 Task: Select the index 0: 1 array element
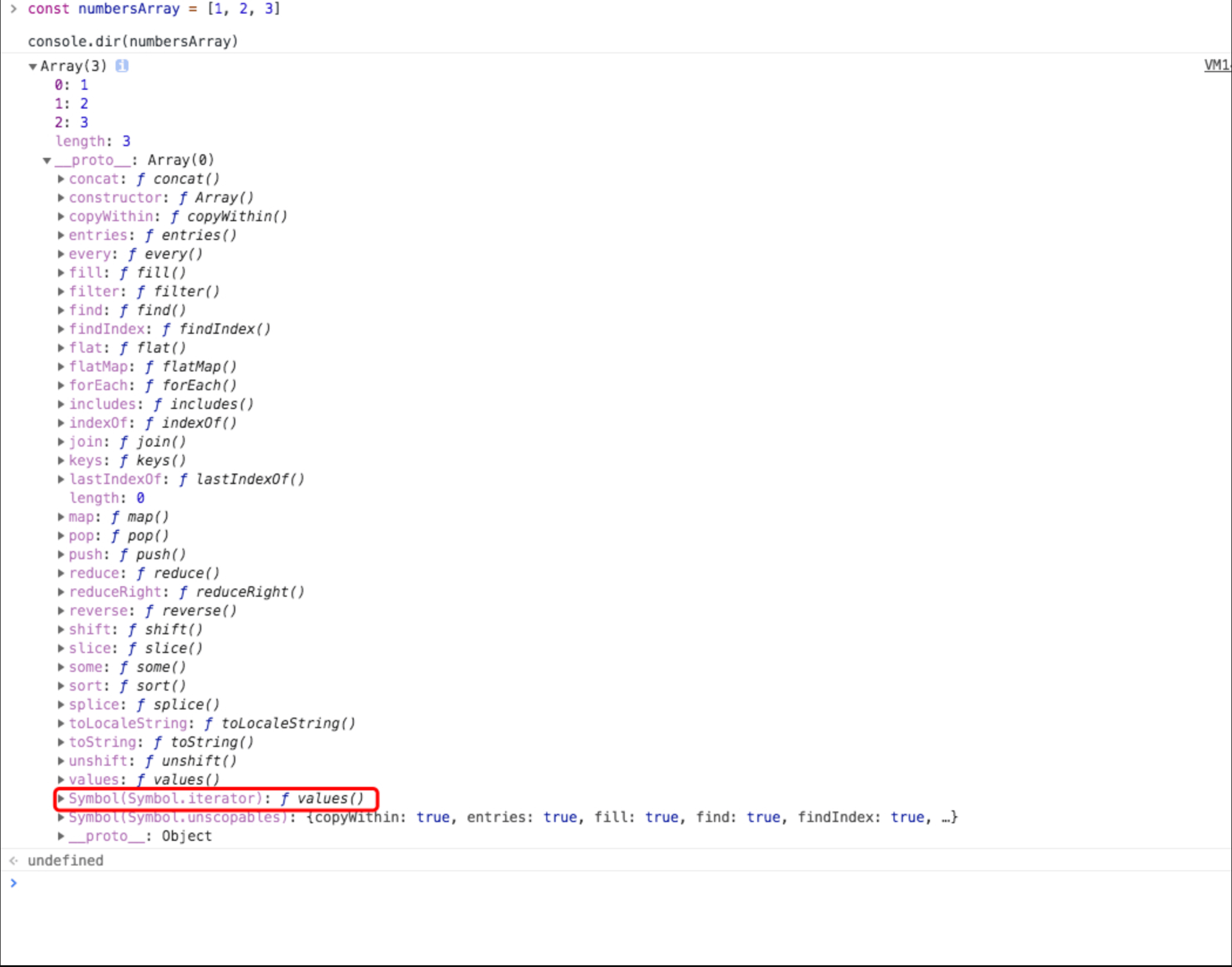coord(71,85)
